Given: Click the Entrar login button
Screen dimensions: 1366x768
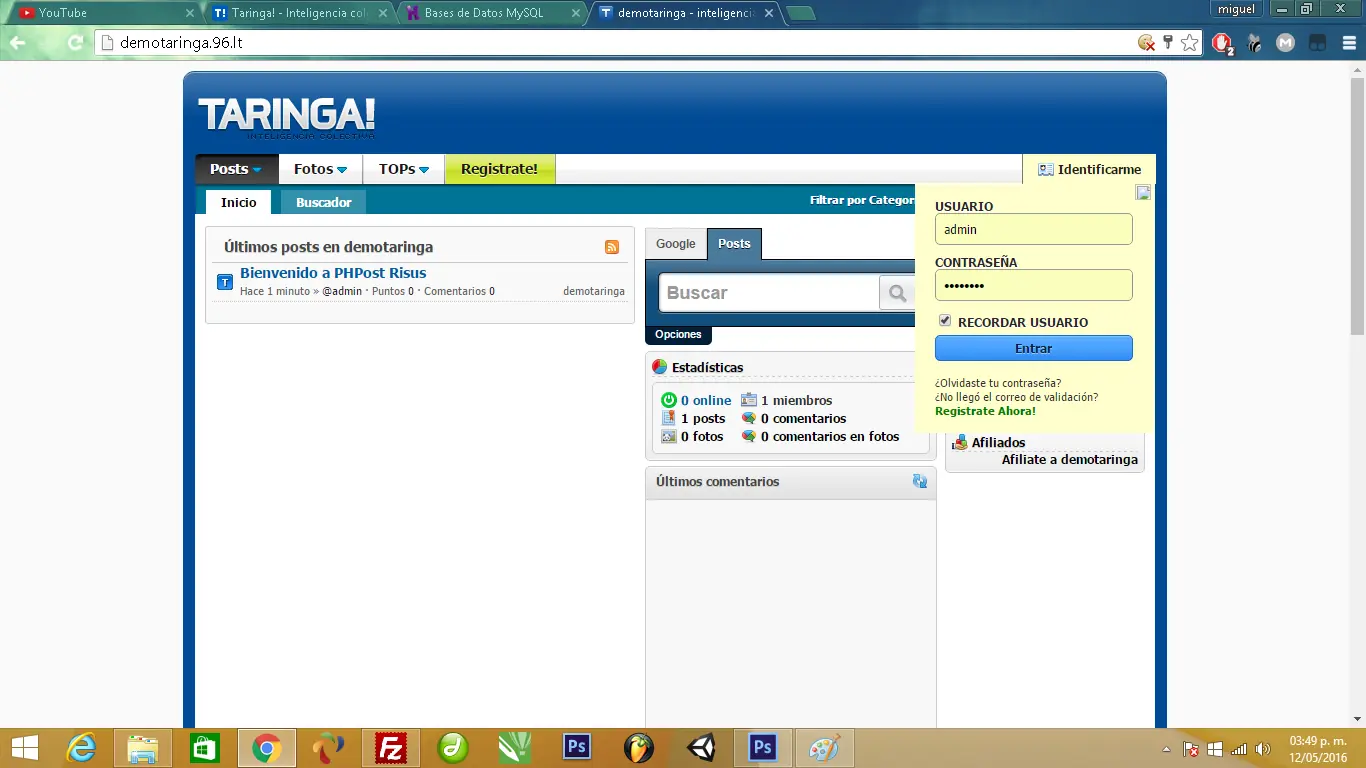Looking at the screenshot, I should 1033,348.
